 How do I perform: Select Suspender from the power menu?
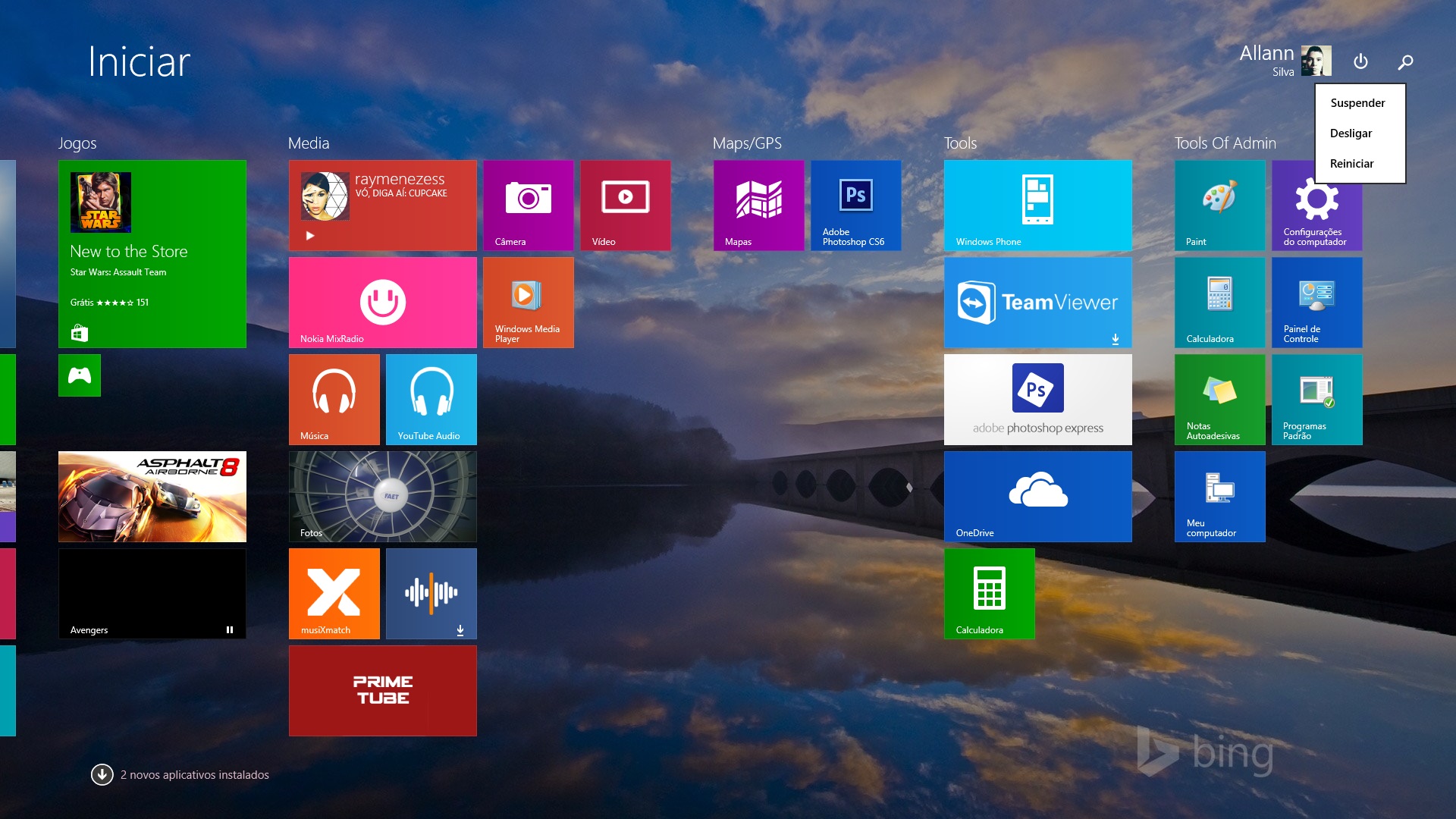[1357, 103]
